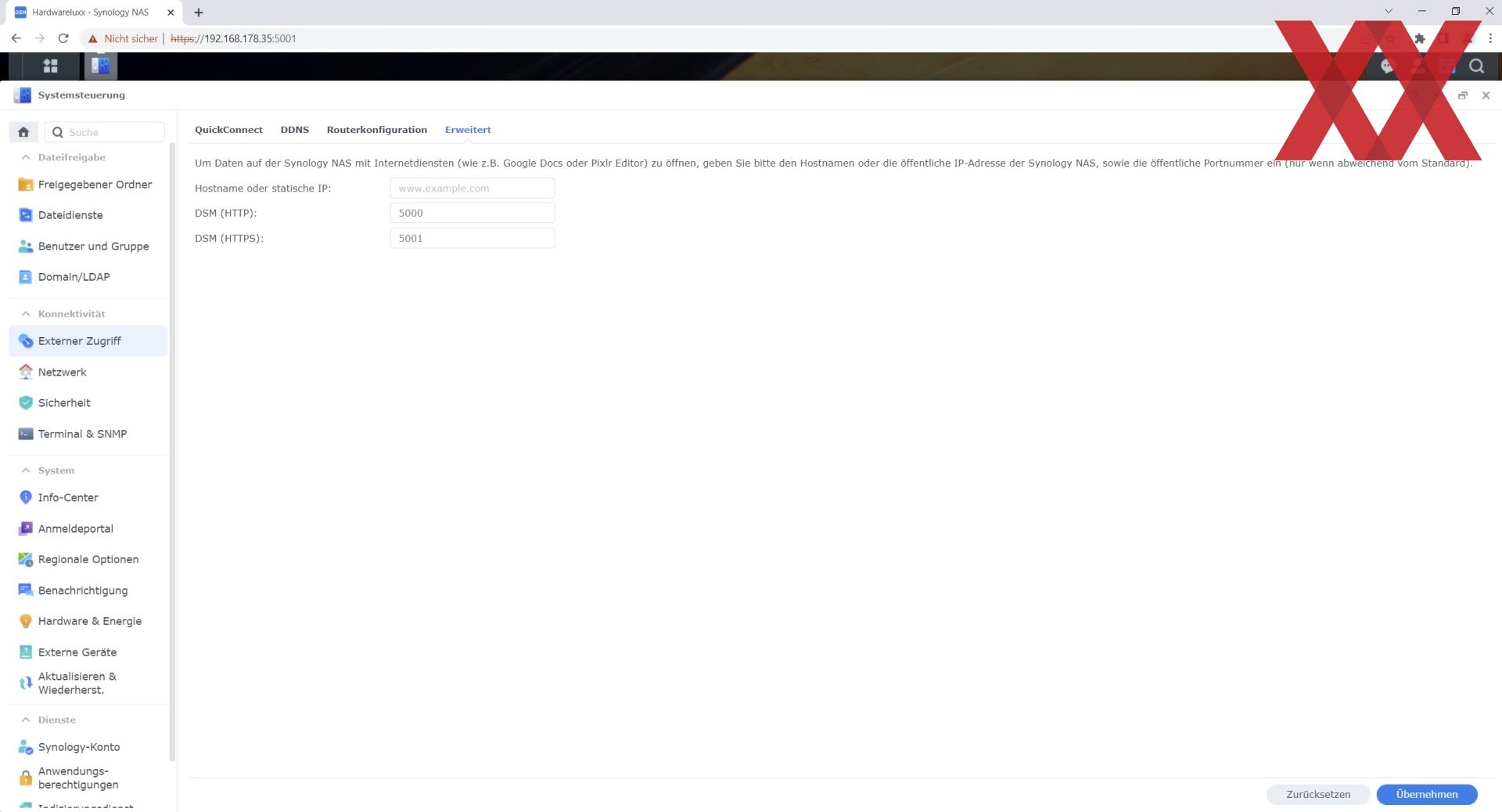Click the Zurücksetzen button
The width and height of the screenshot is (1502, 812).
1318,794
